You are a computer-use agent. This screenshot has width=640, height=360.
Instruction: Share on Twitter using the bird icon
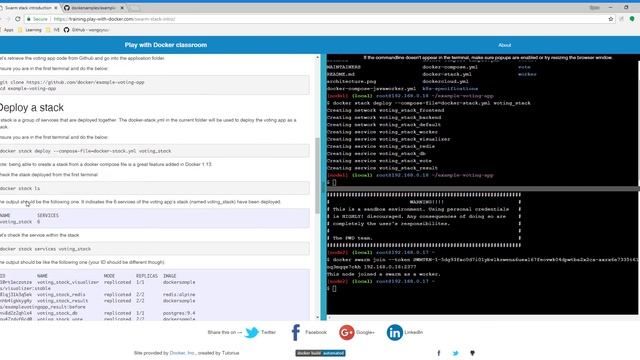252,332
